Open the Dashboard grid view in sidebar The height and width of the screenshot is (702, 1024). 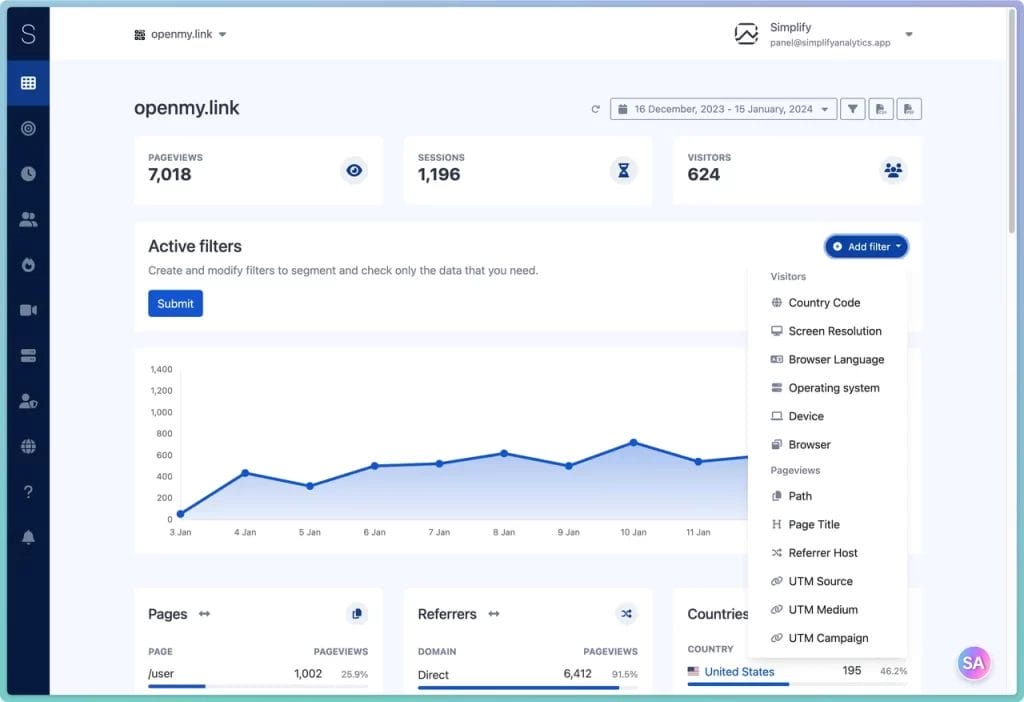[x=27, y=82]
